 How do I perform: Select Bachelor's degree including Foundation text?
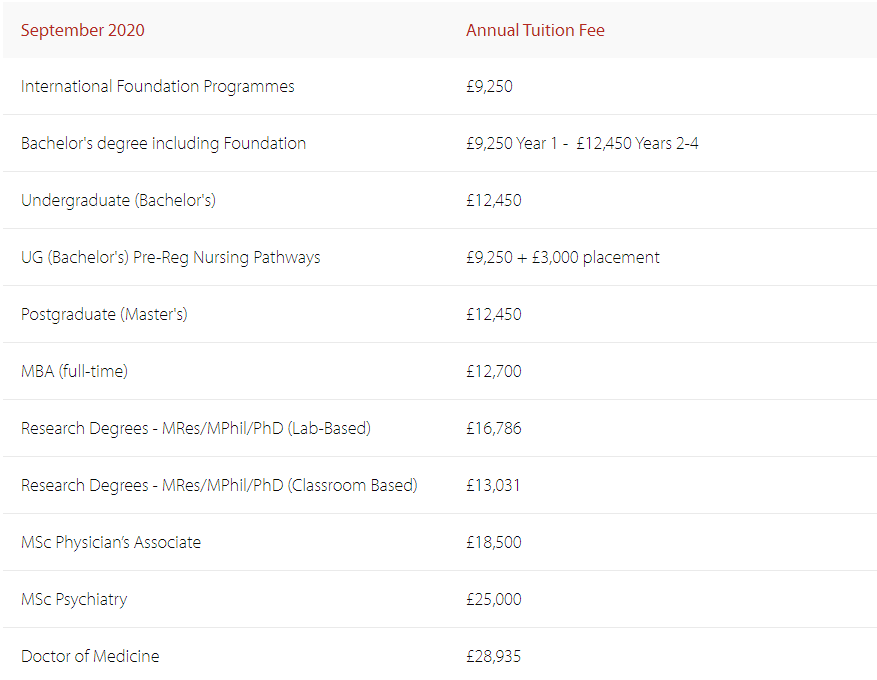coord(163,144)
